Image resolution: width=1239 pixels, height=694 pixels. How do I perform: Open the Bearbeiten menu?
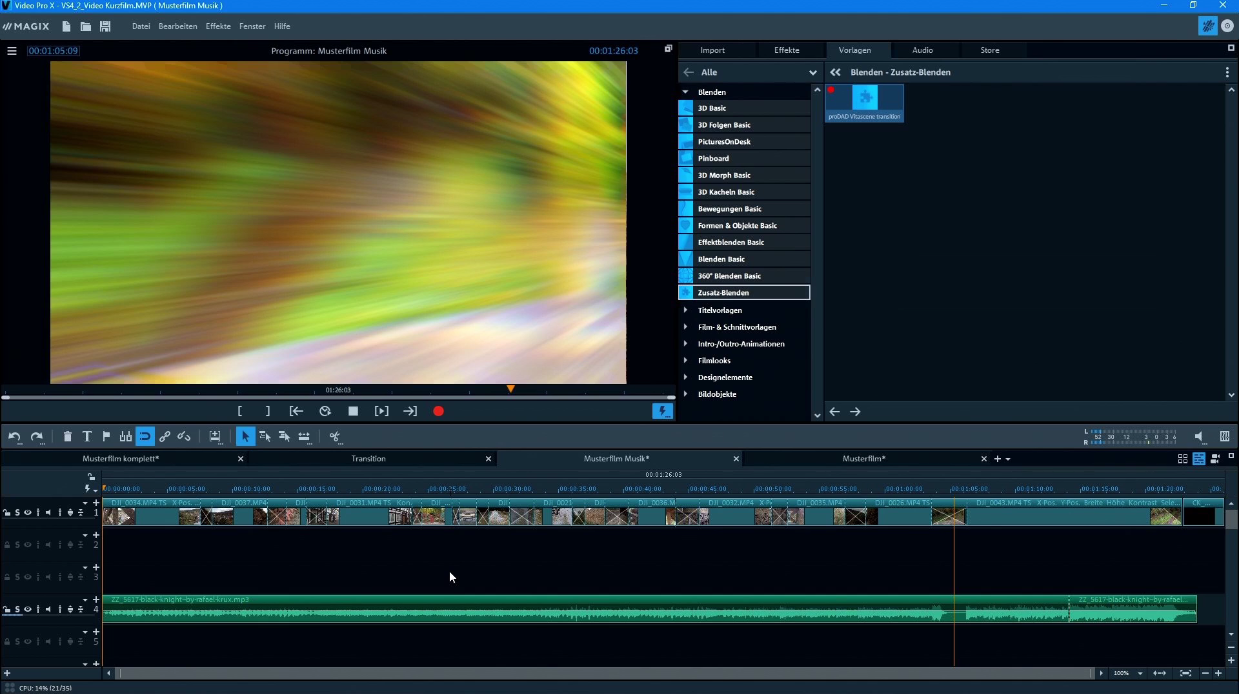(x=177, y=26)
